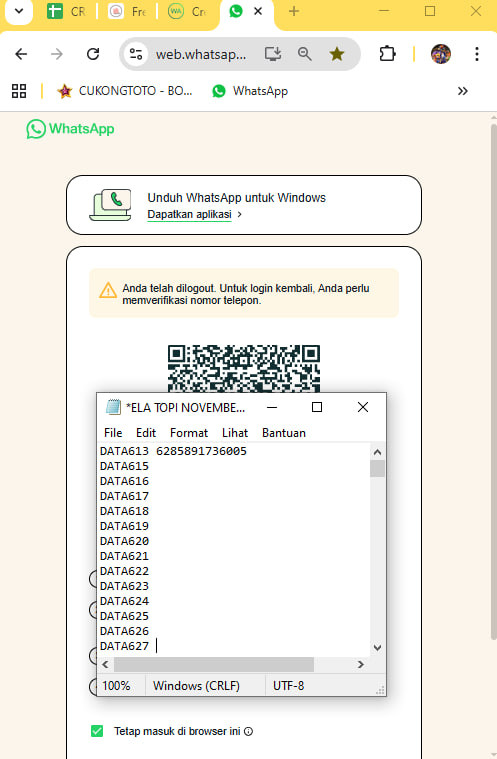Screen dimensions: 497x759
Task: Close the Notepad window
Action: (362, 407)
